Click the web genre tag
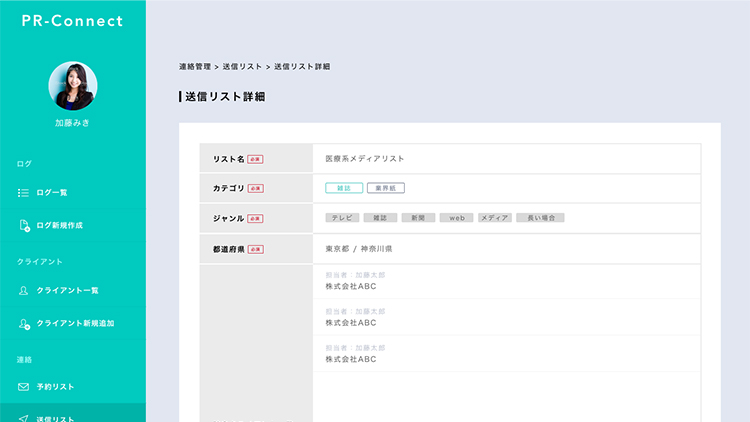Screen dimensions: 750x422 (456, 218)
